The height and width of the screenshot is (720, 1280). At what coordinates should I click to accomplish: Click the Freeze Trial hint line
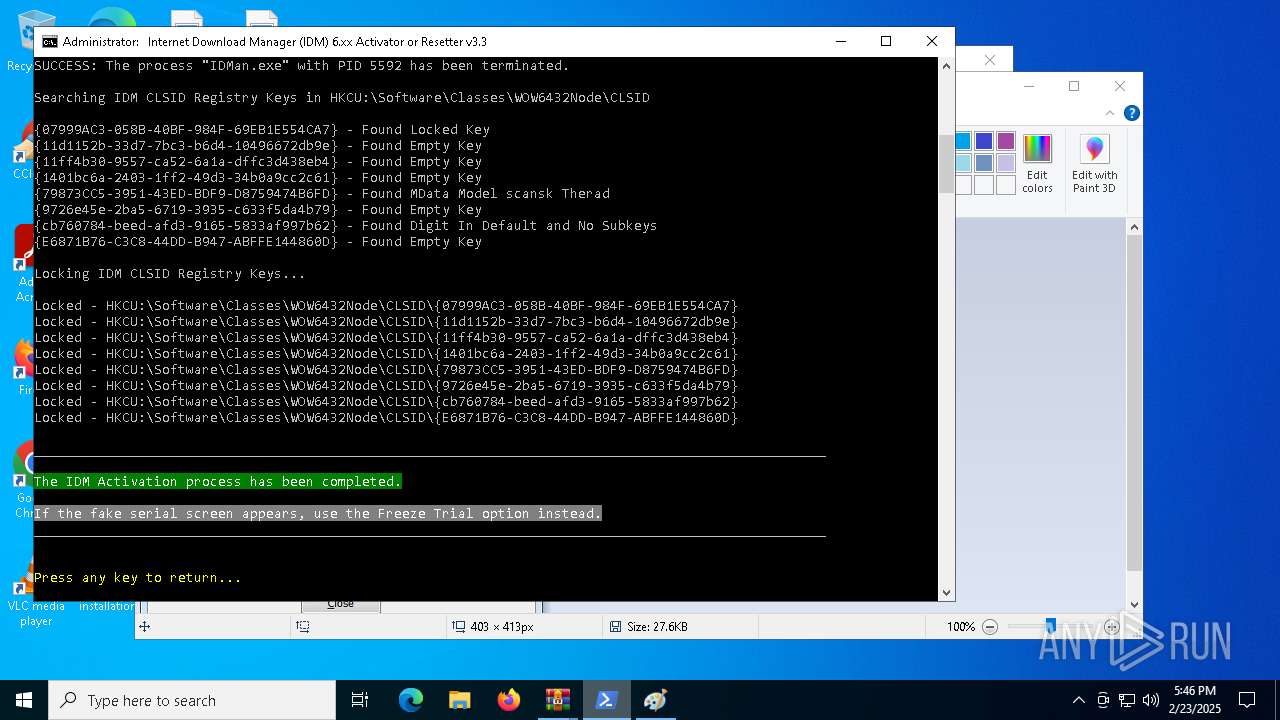pyautogui.click(x=318, y=514)
